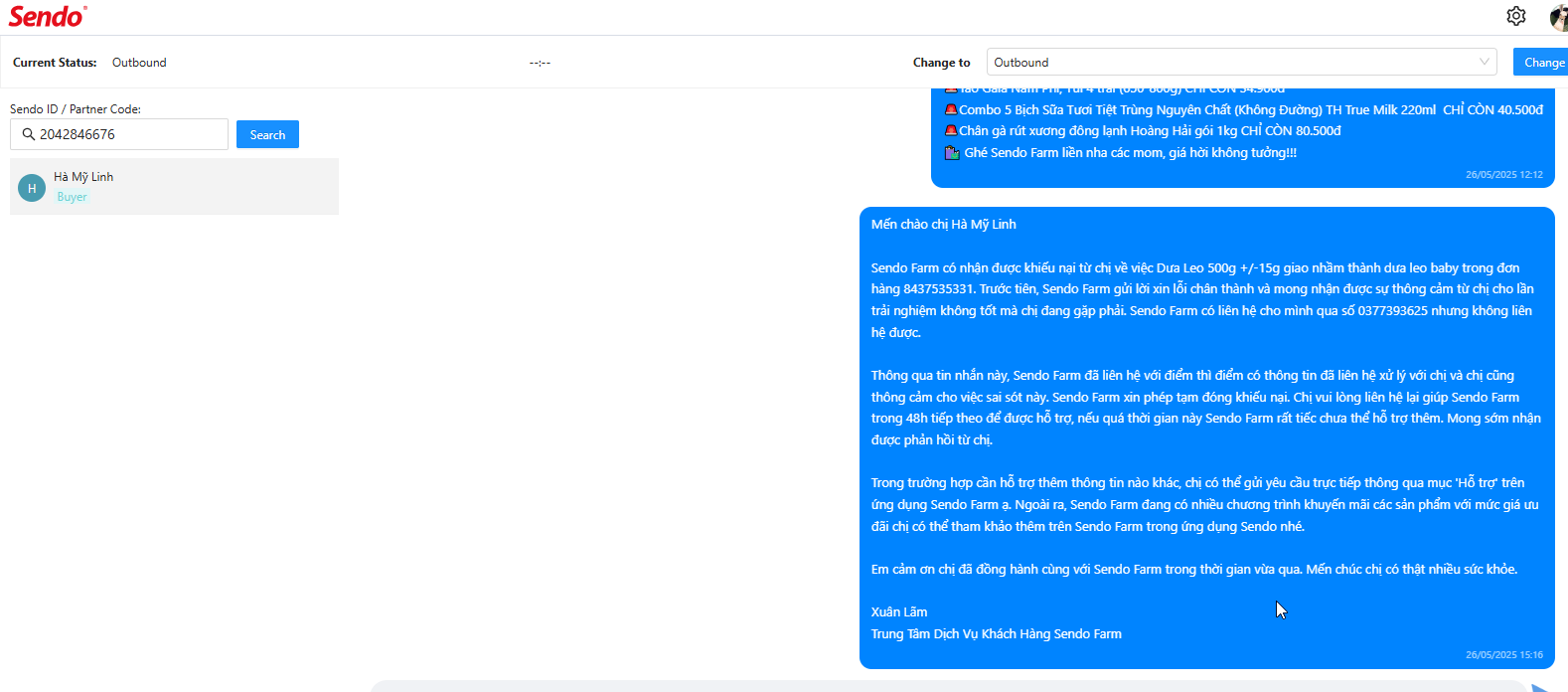
Task: Click the 'Chân gà rút xương' promo line
Action: (1143, 130)
